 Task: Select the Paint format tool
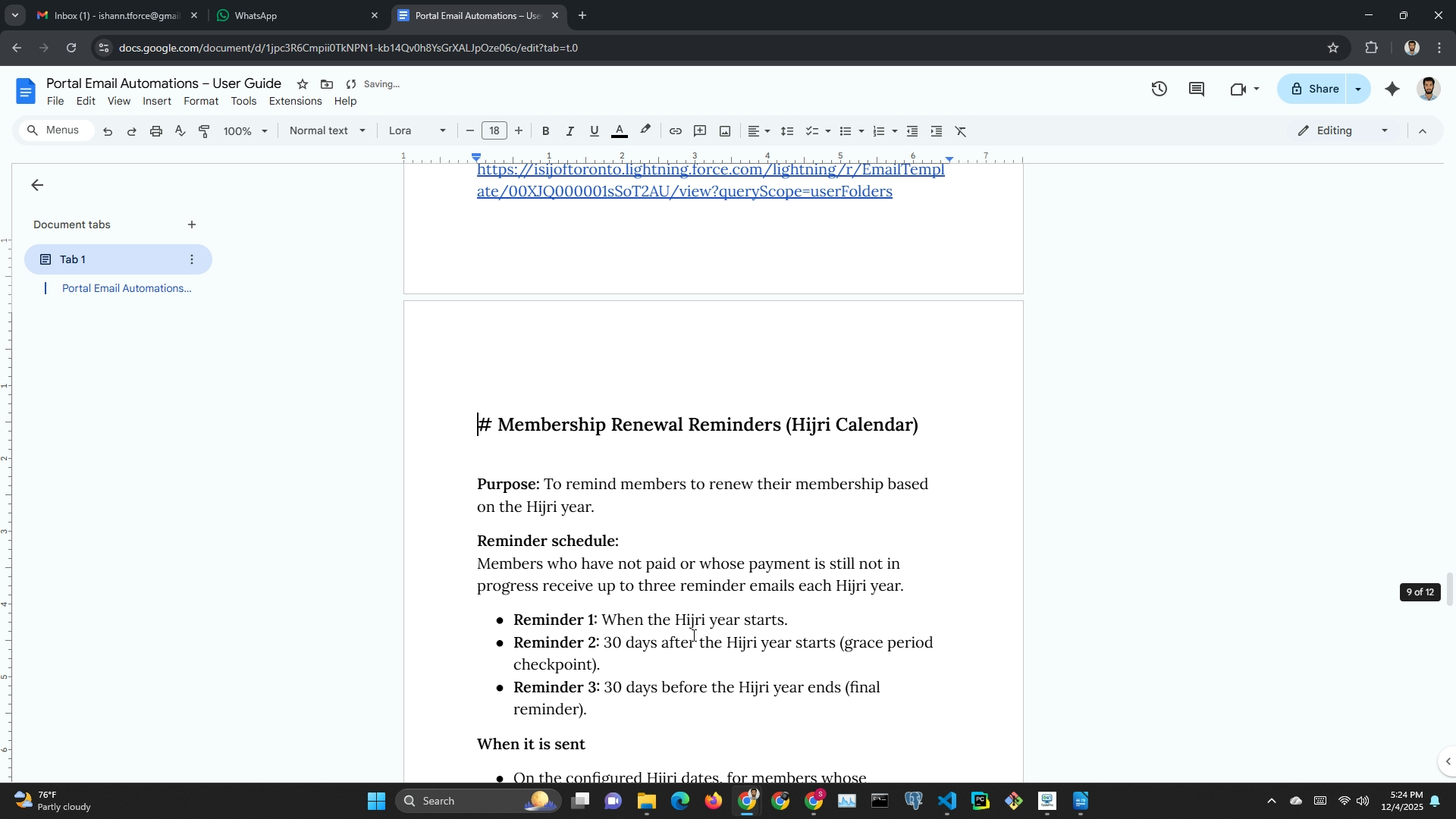coord(204,131)
